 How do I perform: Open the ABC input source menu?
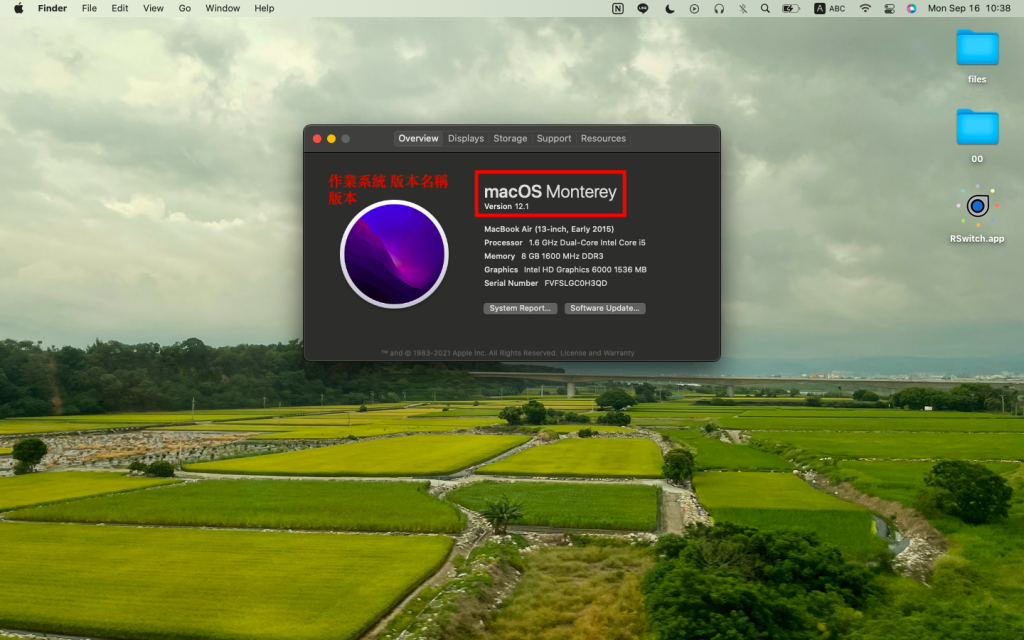pos(830,8)
